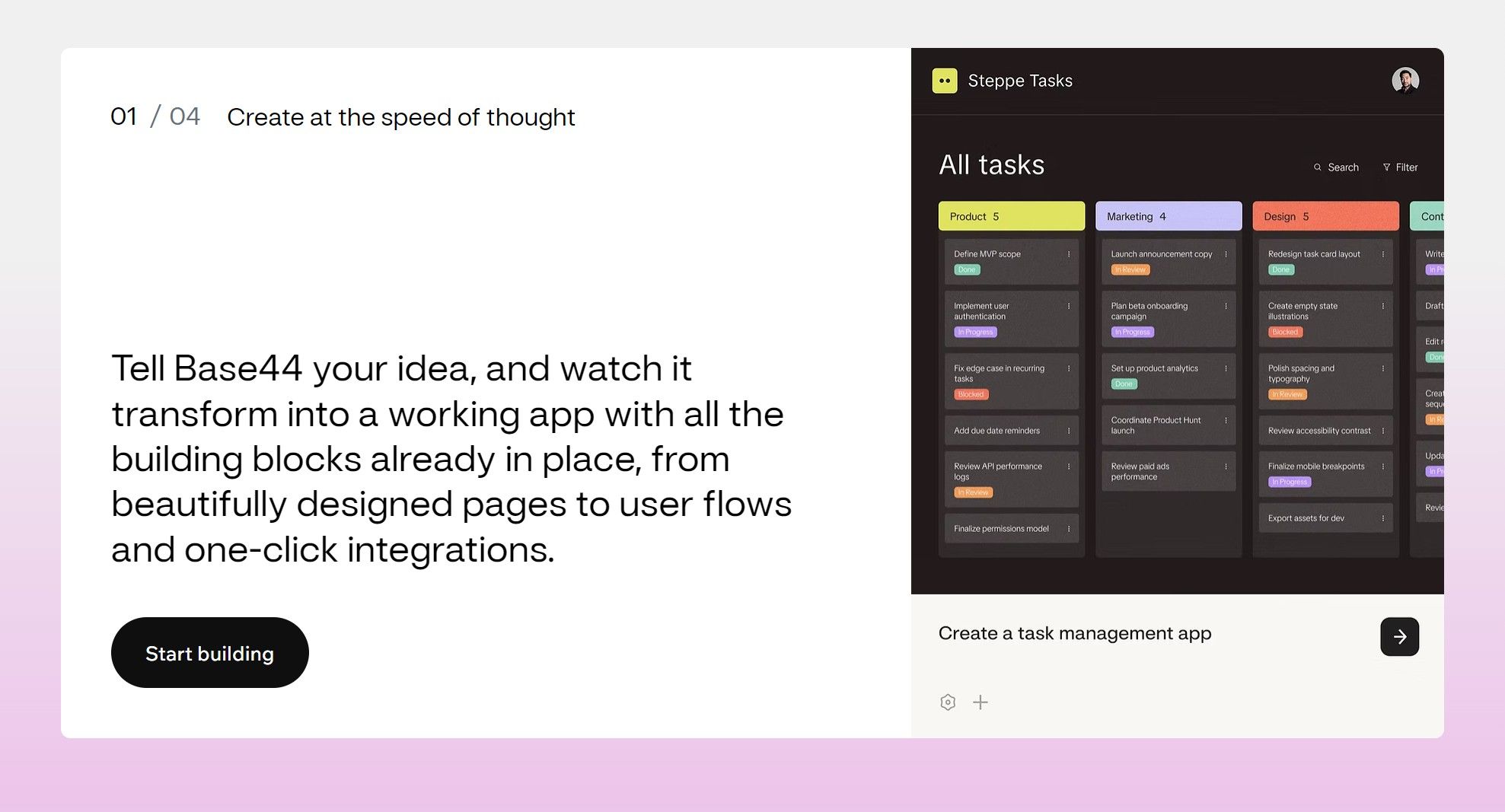The image size is (1505, 812).
Task: Click the Start building button
Action: [209, 653]
